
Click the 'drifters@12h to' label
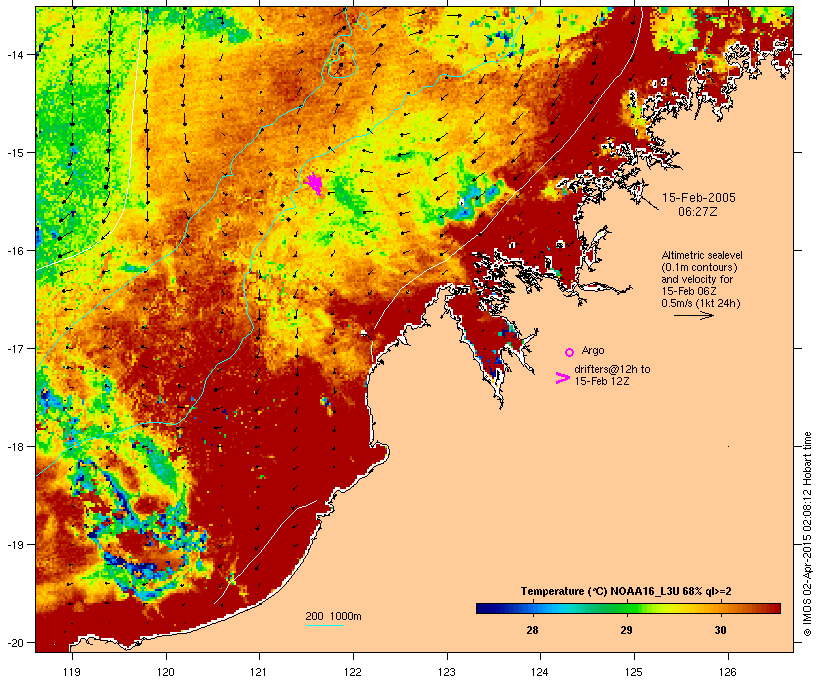(x=612, y=369)
